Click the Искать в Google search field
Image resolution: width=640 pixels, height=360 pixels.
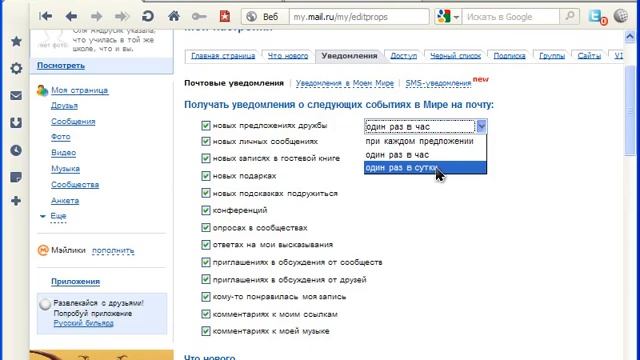tap(511, 17)
